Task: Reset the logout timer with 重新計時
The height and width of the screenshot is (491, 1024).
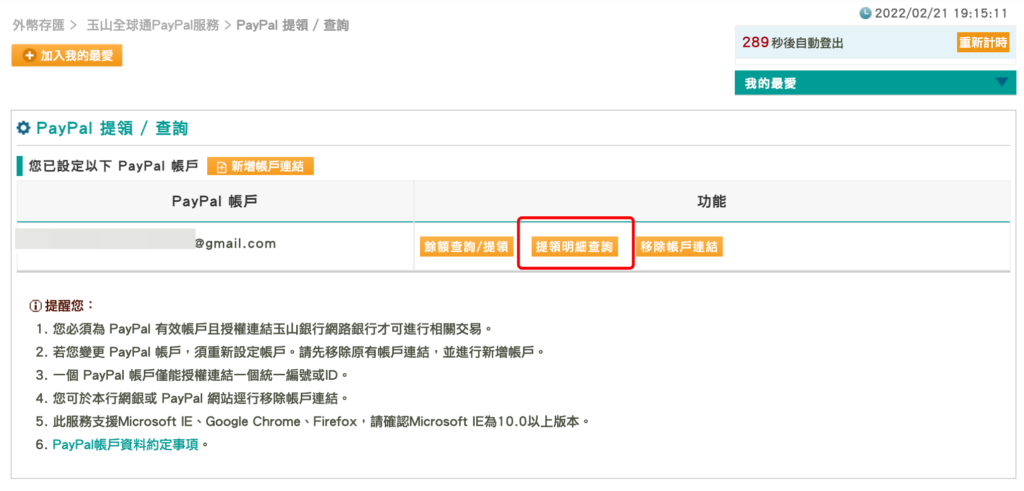Action: 983,43
